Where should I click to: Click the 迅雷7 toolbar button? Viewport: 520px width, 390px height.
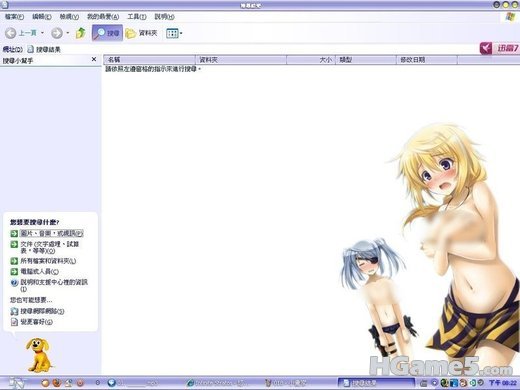(499, 49)
